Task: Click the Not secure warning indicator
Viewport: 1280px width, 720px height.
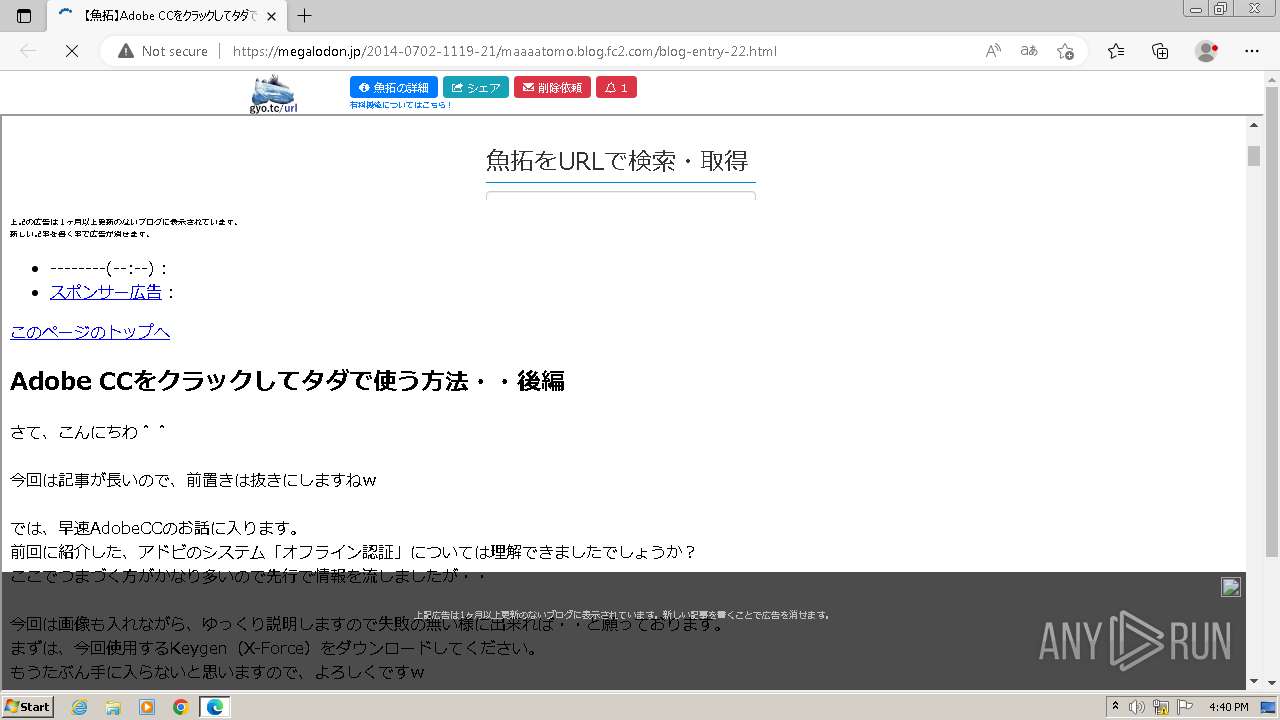Action: pos(163,51)
